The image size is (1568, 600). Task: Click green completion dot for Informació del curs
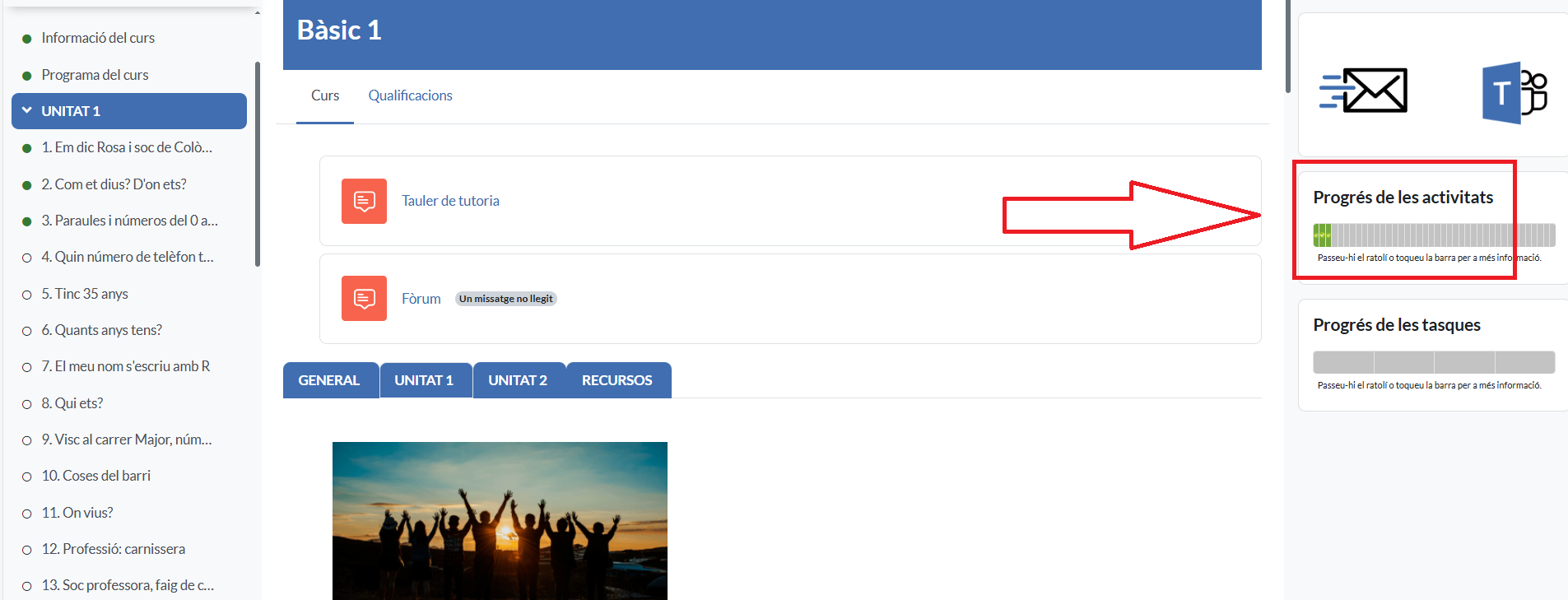point(27,39)
